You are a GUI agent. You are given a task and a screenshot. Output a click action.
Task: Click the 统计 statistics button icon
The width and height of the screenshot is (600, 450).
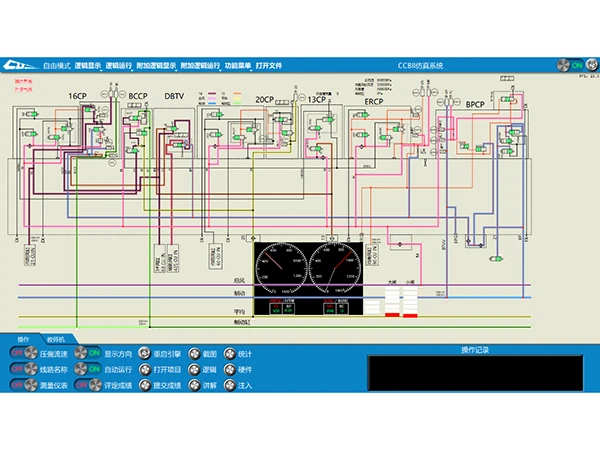(231, 354)
